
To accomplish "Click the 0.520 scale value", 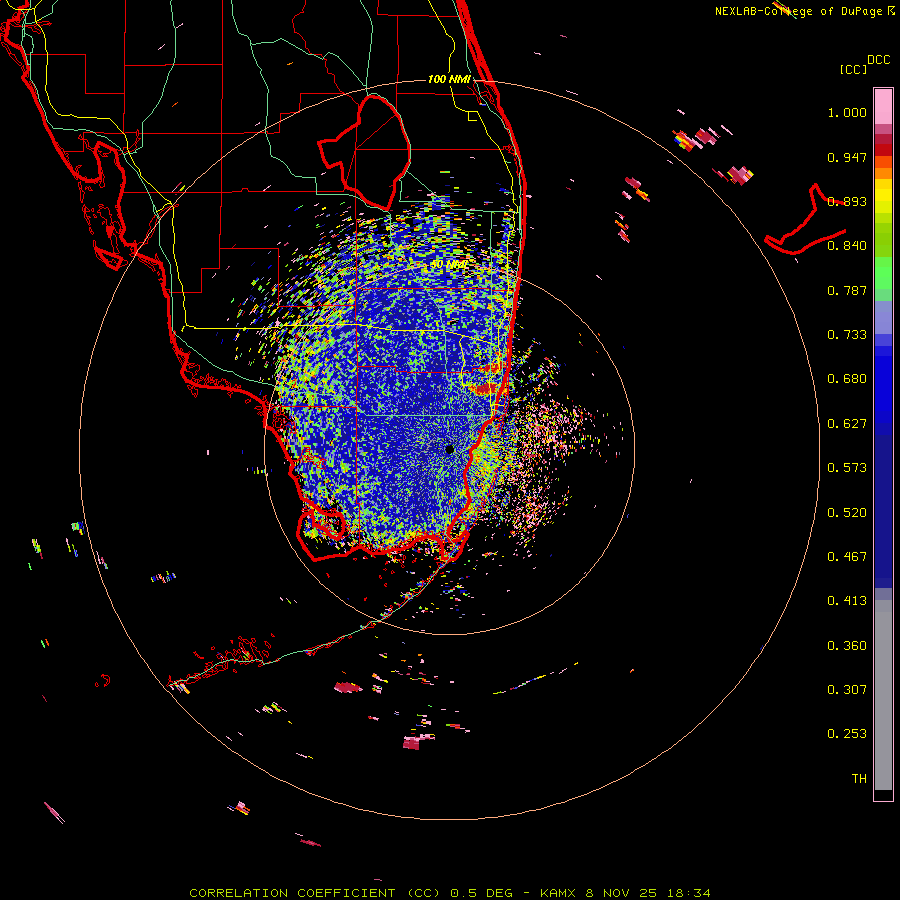I will pos(847,513).
